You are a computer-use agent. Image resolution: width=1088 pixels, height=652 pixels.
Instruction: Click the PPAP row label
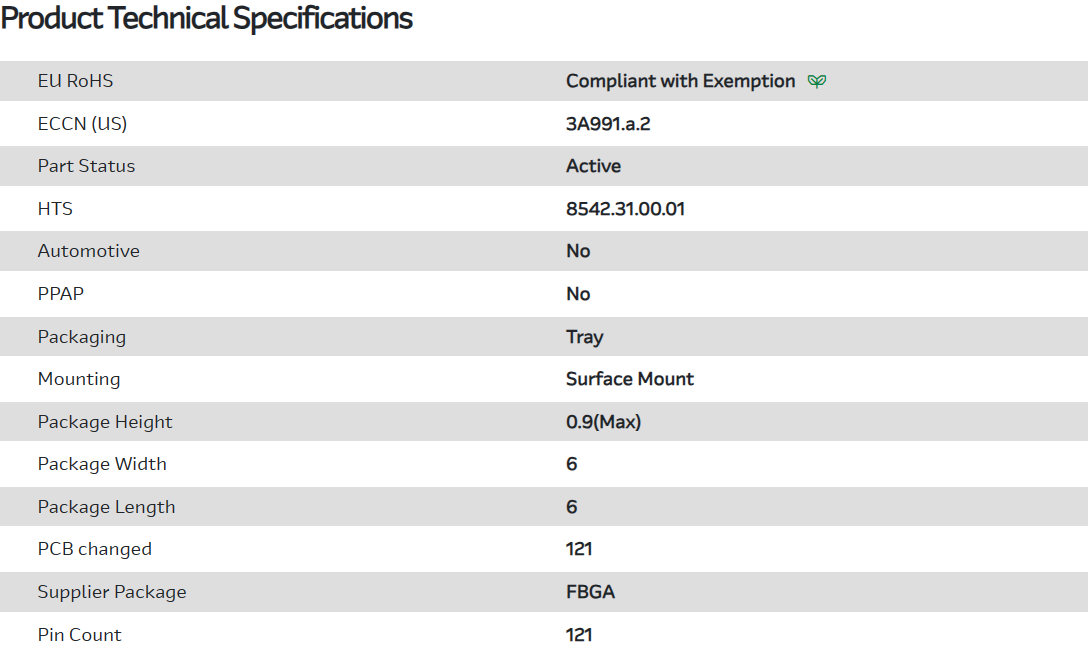click(x=59, y=294)
